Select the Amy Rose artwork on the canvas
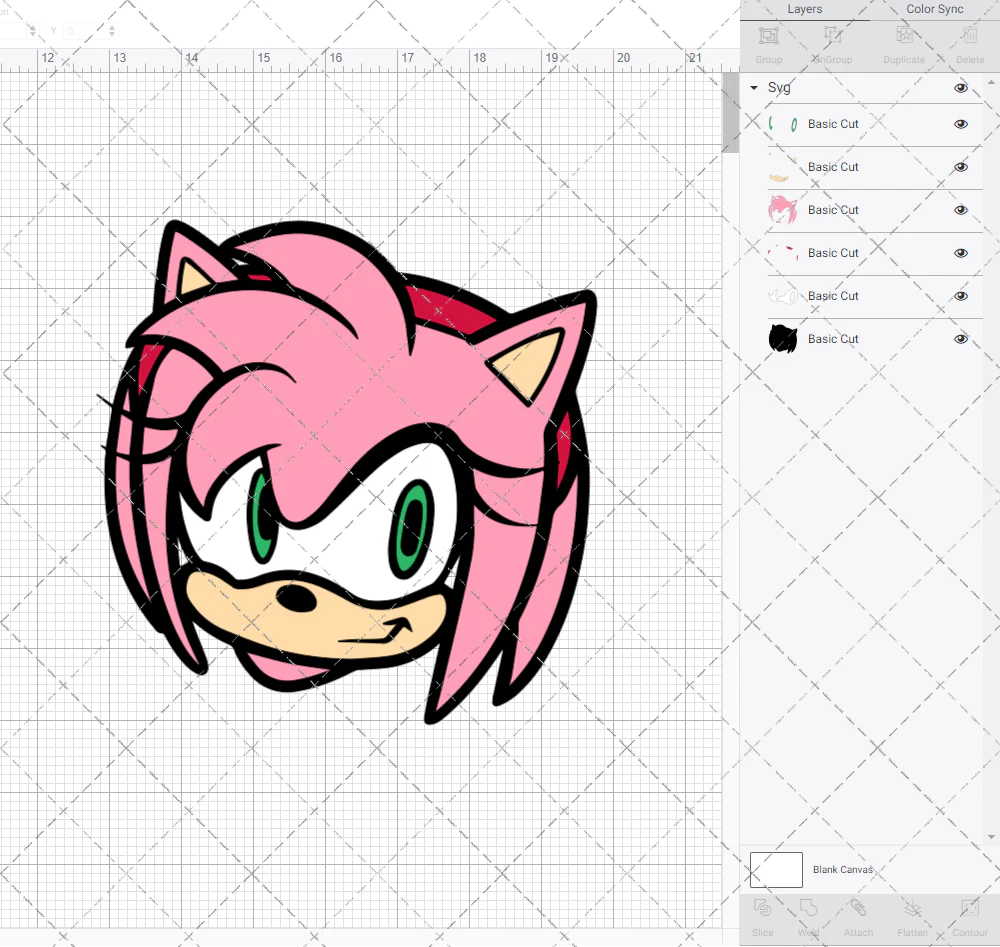1000x947 pixels. [350, 470]
